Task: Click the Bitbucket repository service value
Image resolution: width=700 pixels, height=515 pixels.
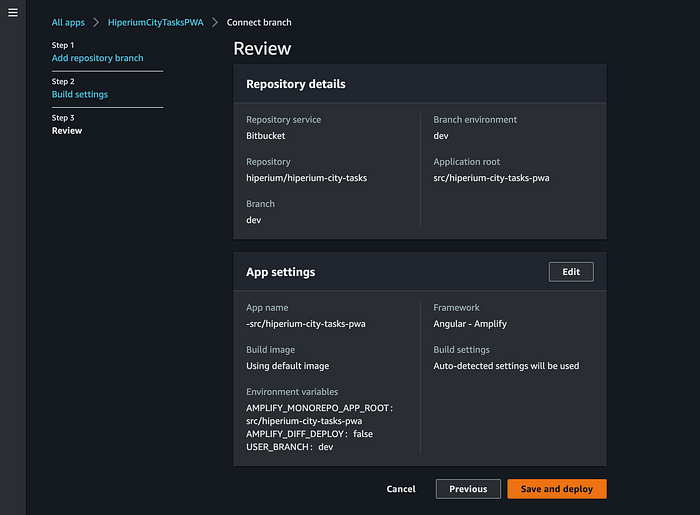Action: 266,136
